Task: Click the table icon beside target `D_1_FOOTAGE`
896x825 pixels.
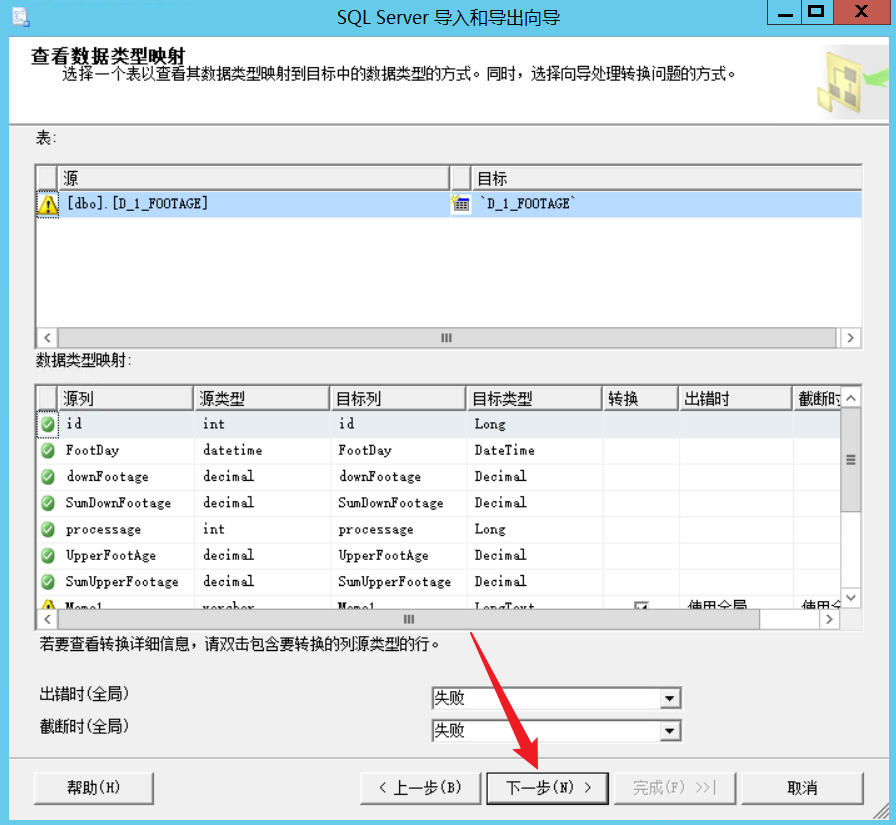Action: [x=461, y=203]
